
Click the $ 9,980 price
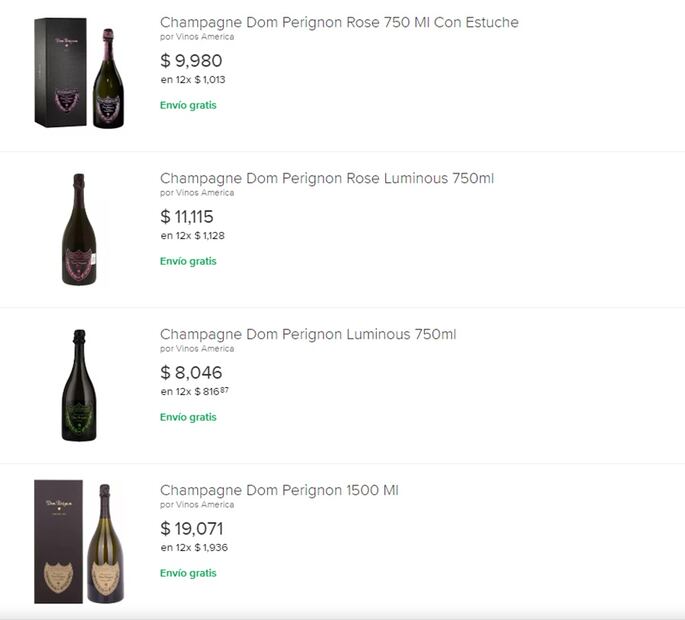pos(191,61)
